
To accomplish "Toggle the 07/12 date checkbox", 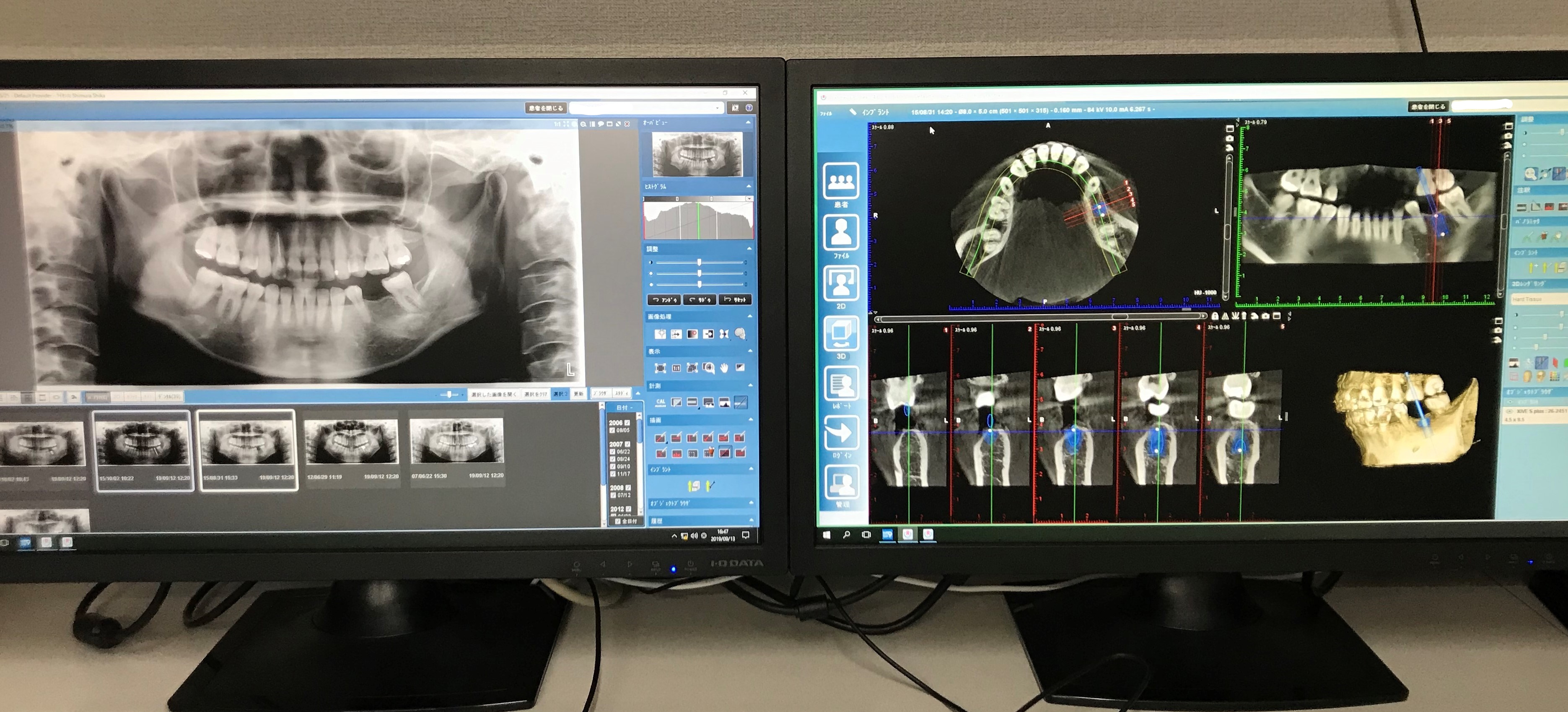I will coord(613,495).
